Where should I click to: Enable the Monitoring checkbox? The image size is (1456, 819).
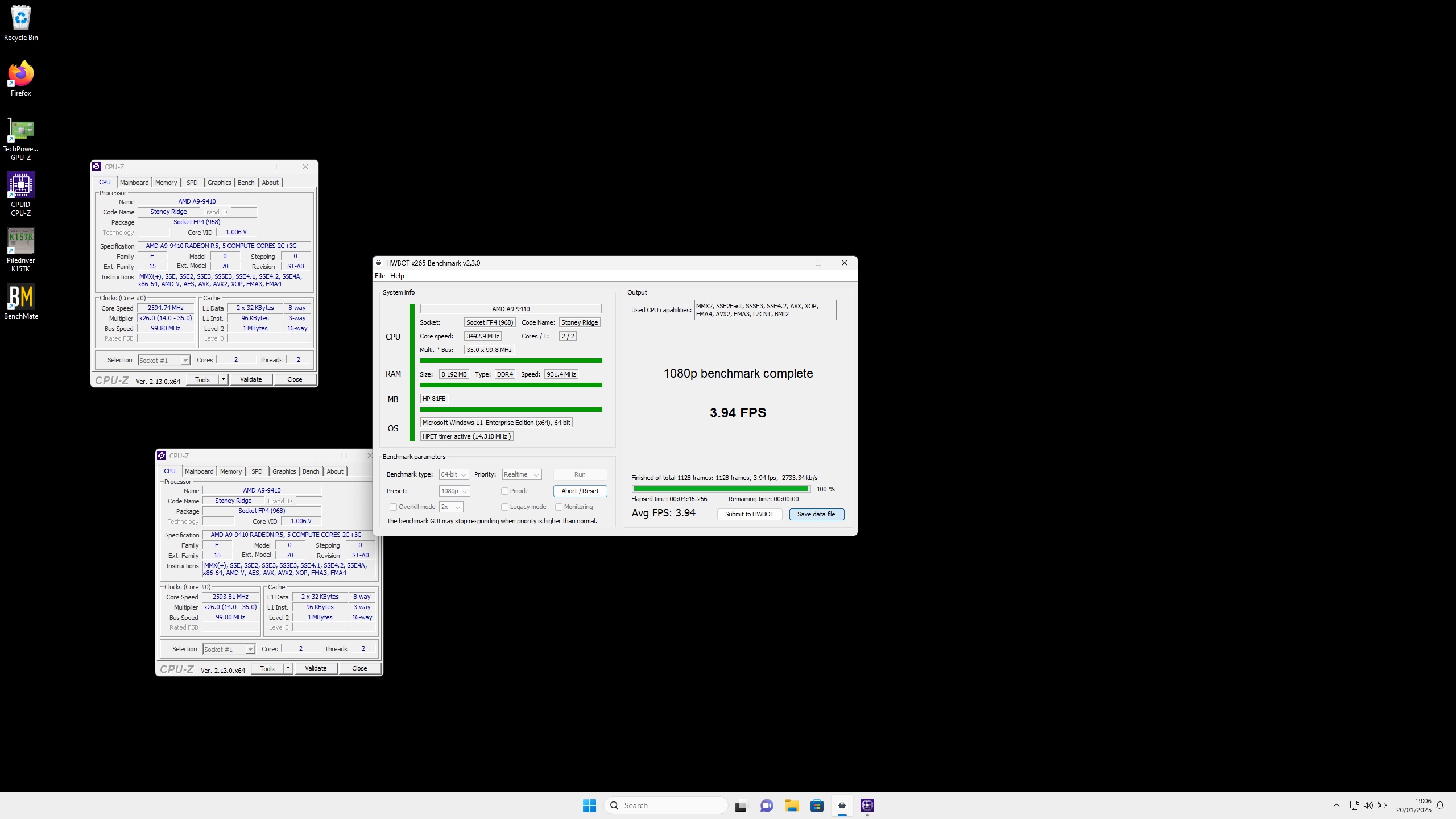click(559, 507)
